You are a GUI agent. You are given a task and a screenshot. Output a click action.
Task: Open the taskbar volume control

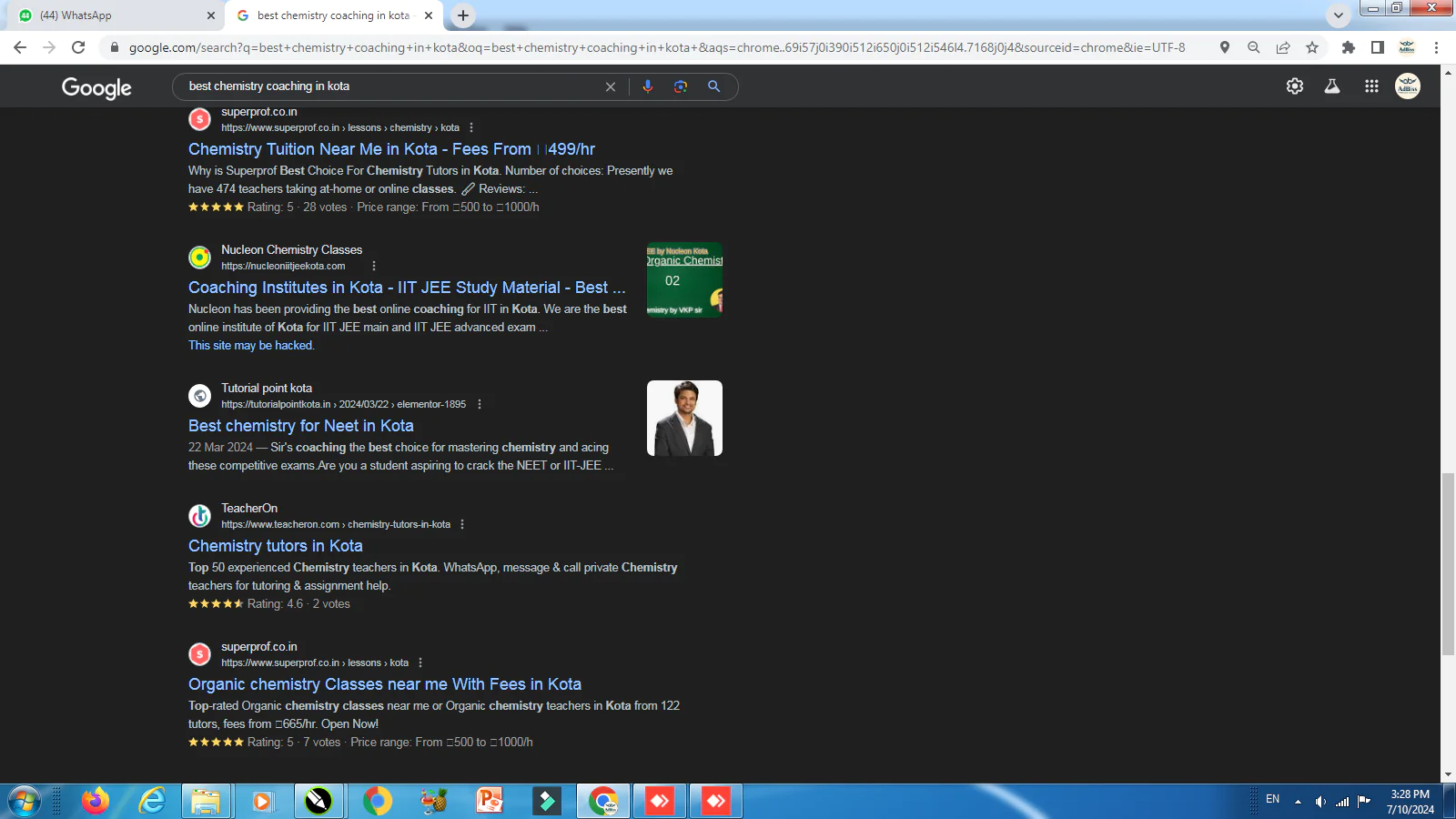[x=1320, y=802]
